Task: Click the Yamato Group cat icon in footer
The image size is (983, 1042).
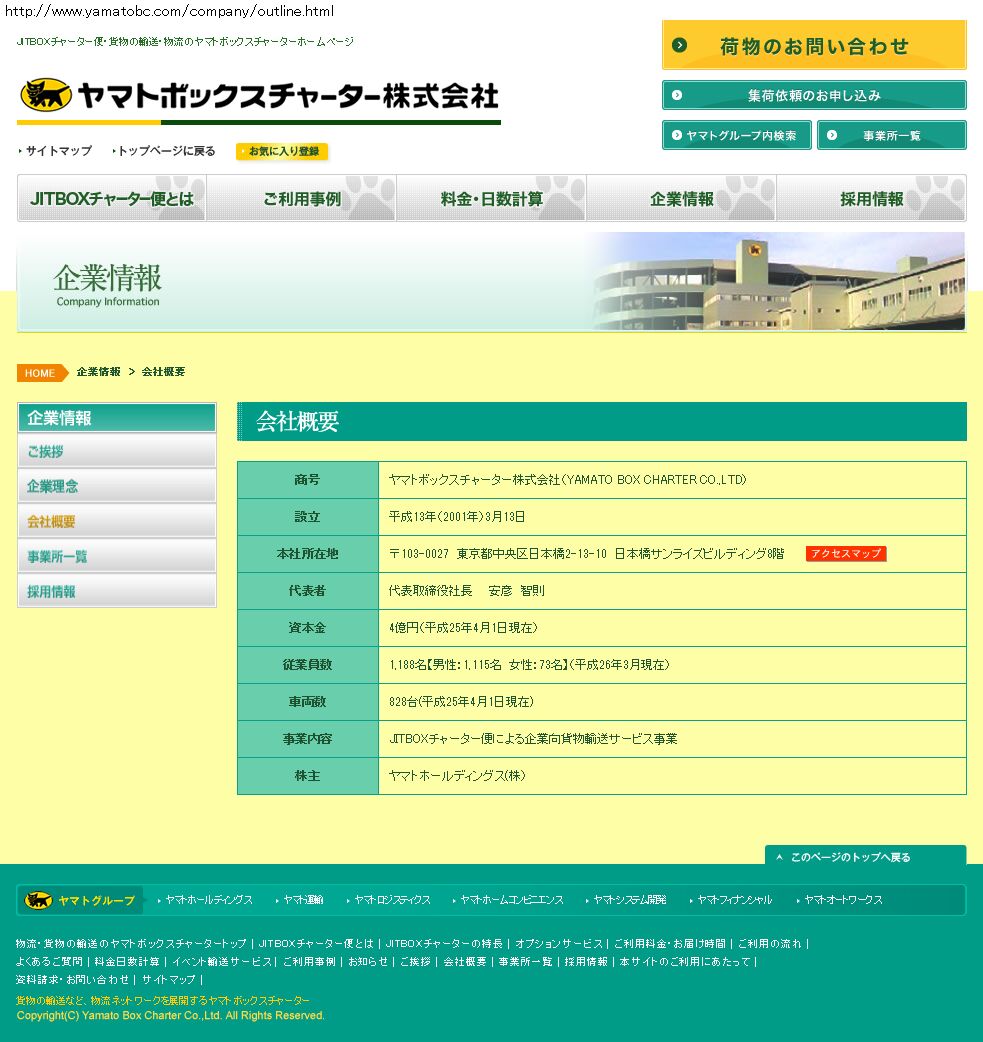Action: coord(38,900)
